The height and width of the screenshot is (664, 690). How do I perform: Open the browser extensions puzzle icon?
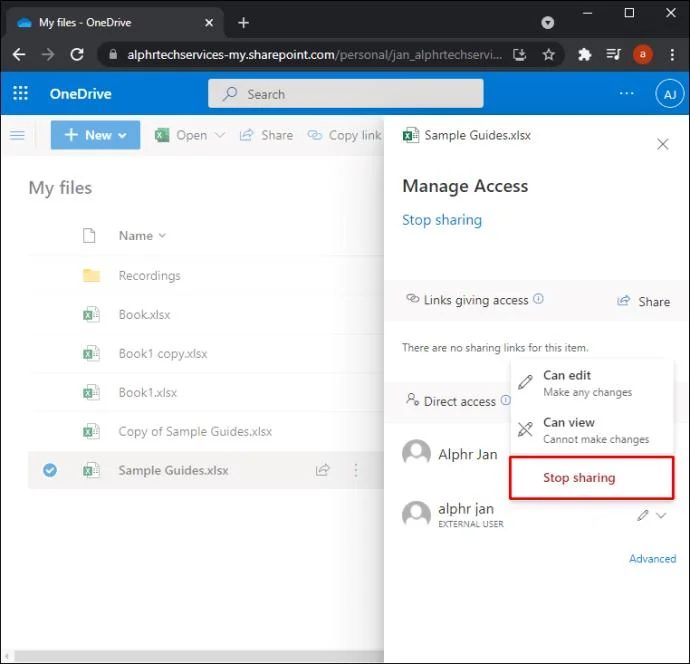pos(584,55)
